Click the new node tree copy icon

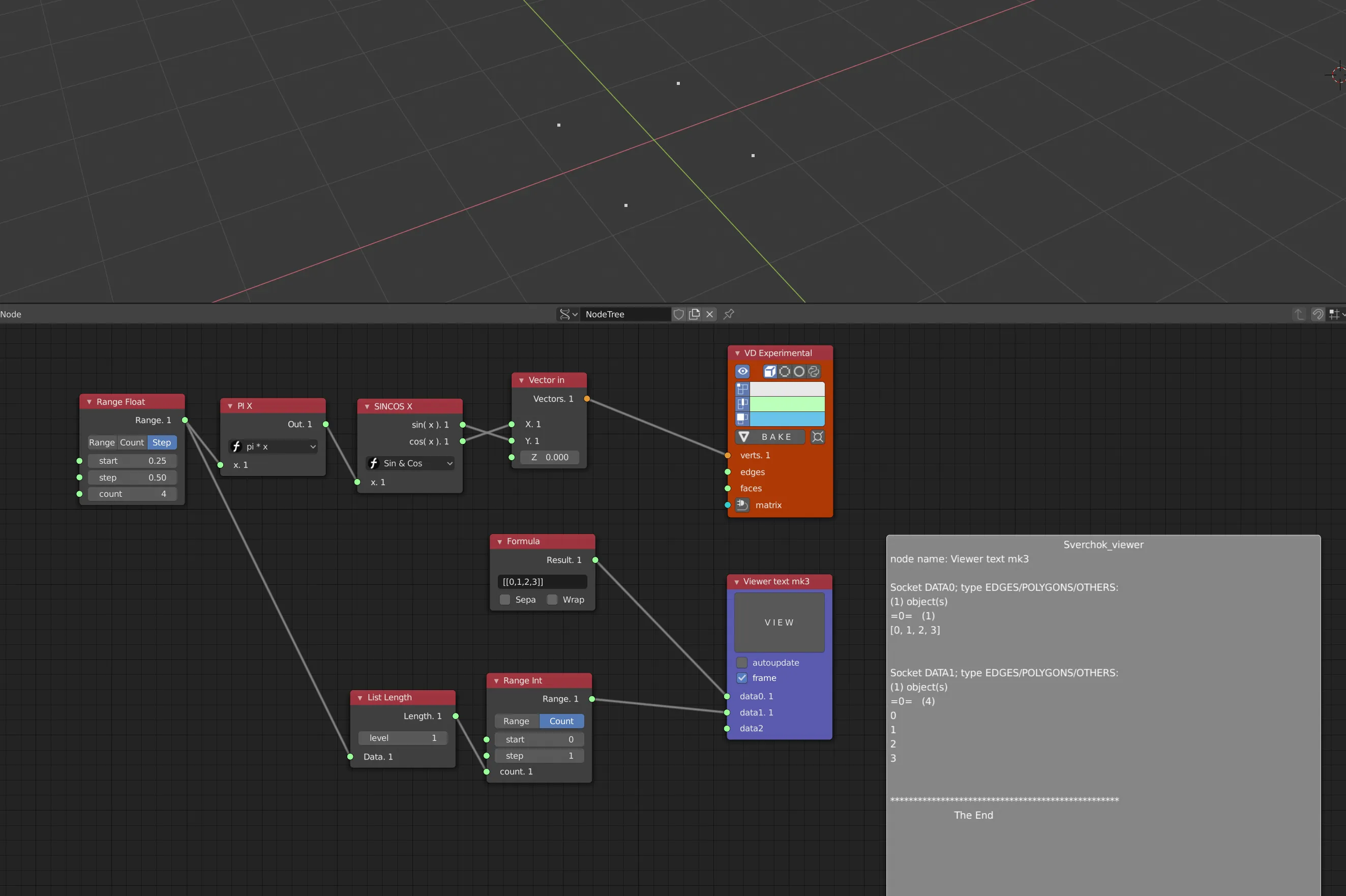pyautogui.click(x=694, y=314)
